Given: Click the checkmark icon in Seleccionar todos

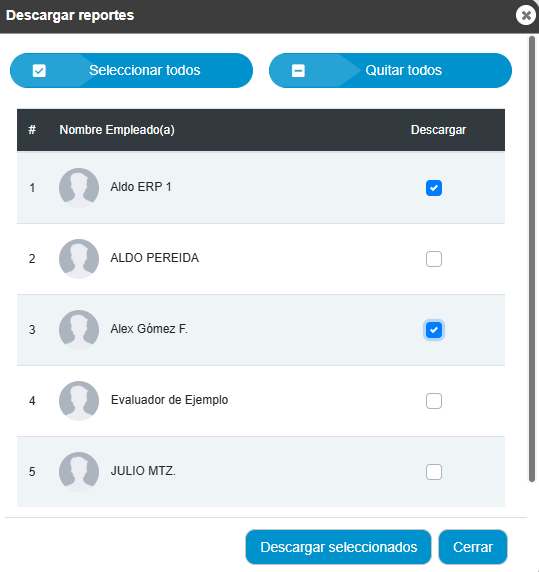Looking at the screenshot, I should [x=39, y=70].
